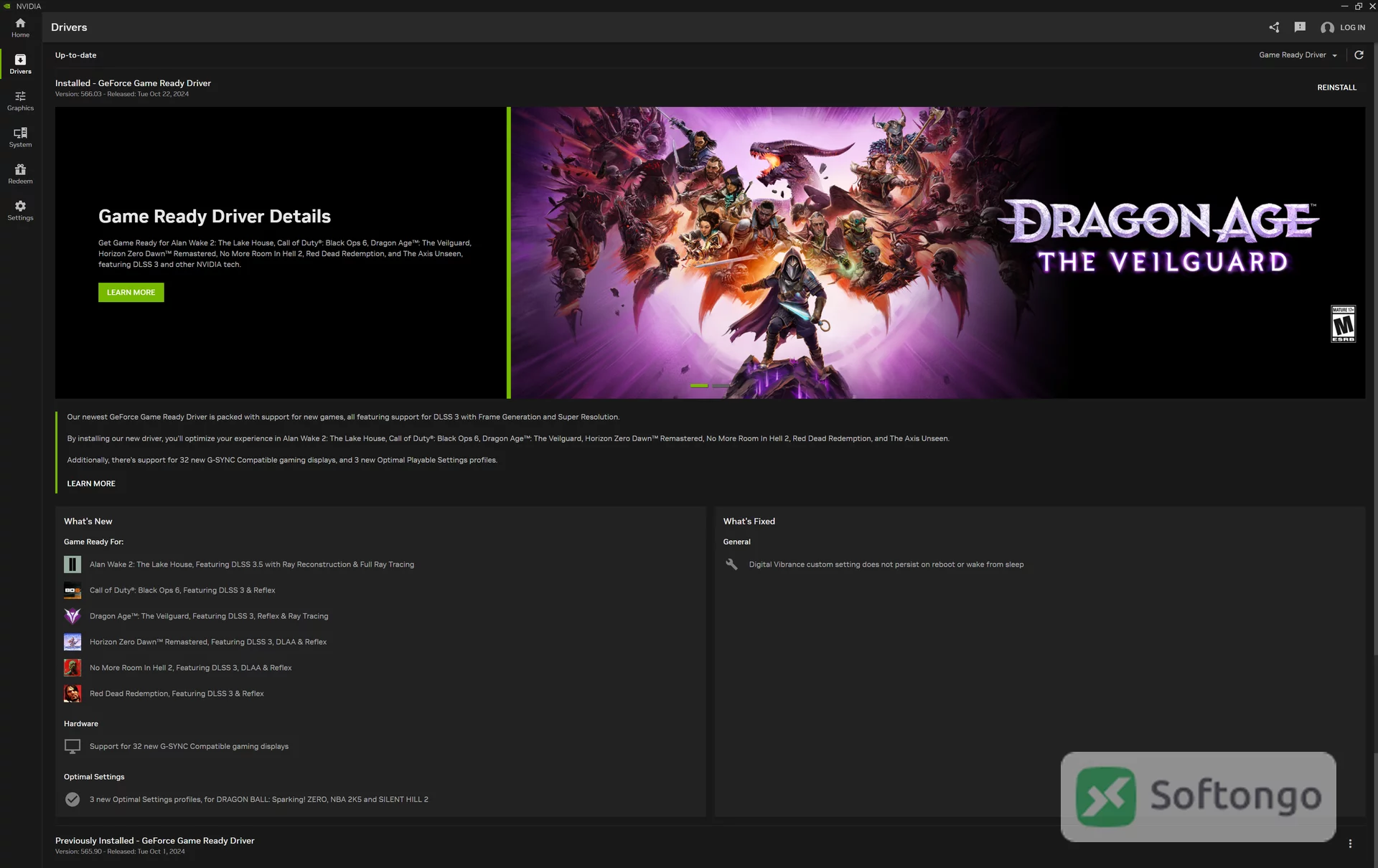This screenshot has height=868, width=1378.
Task: Click 'Support for 32 new G-SYNC' text
Action: pos(189,746)
